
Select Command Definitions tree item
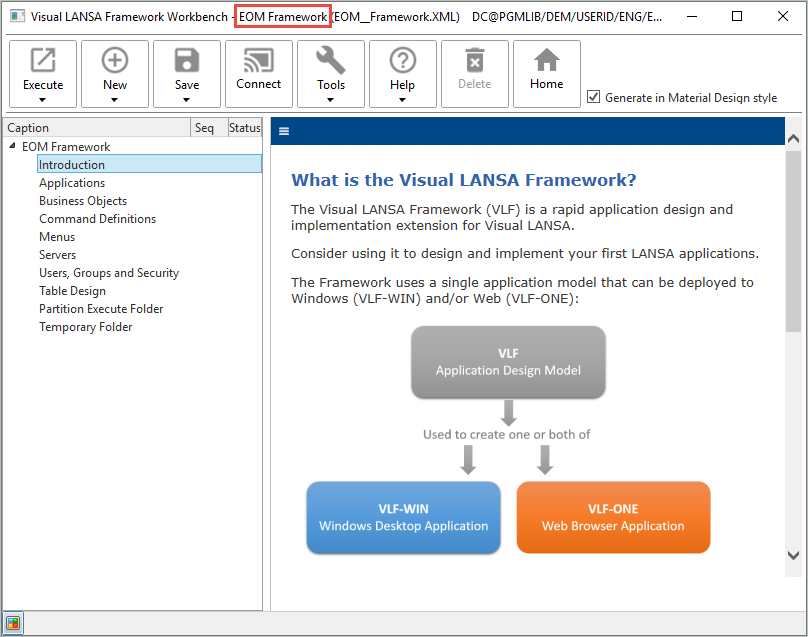[97, 219]
